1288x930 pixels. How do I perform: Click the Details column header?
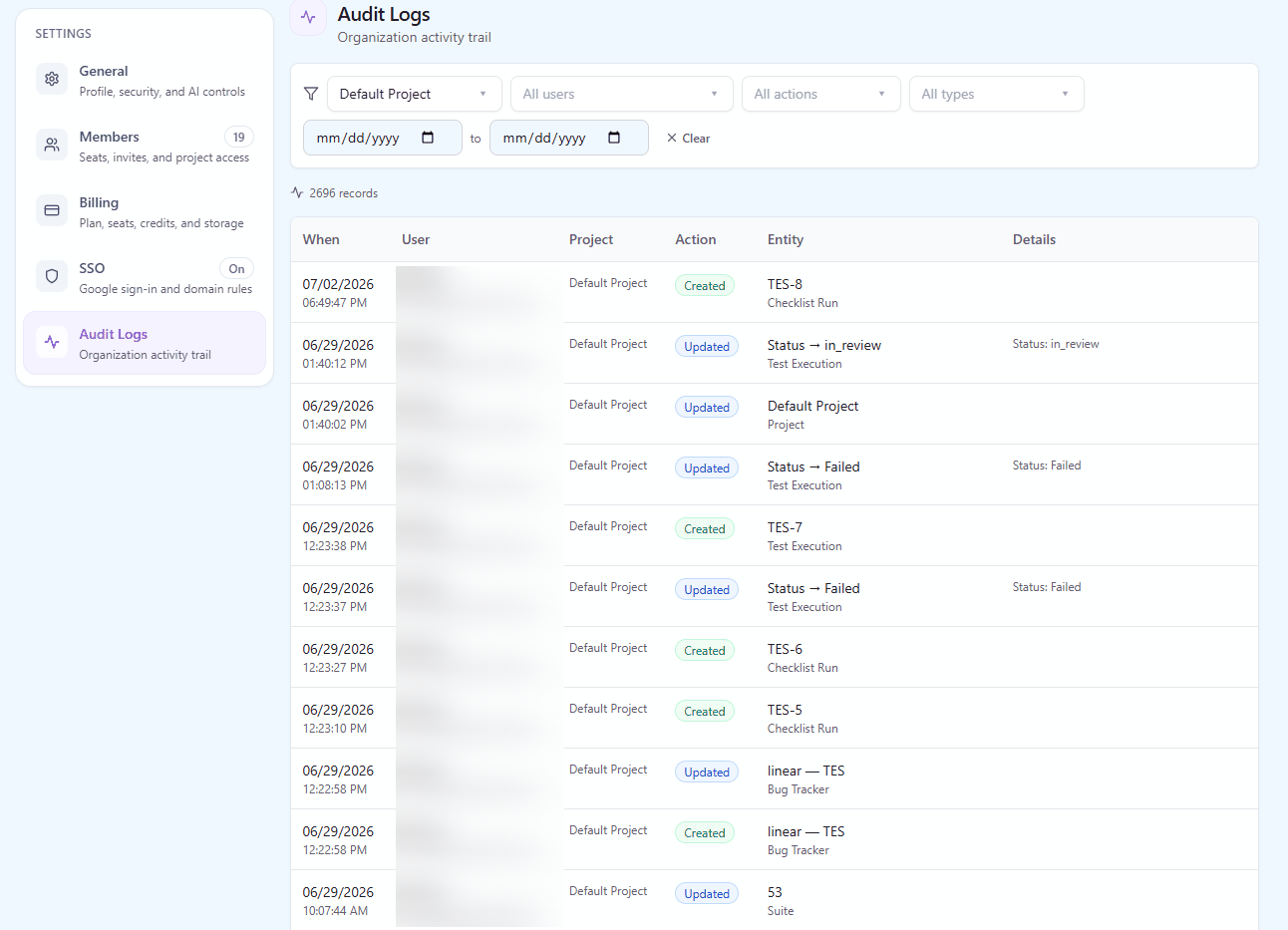[x=1034, y=239]
